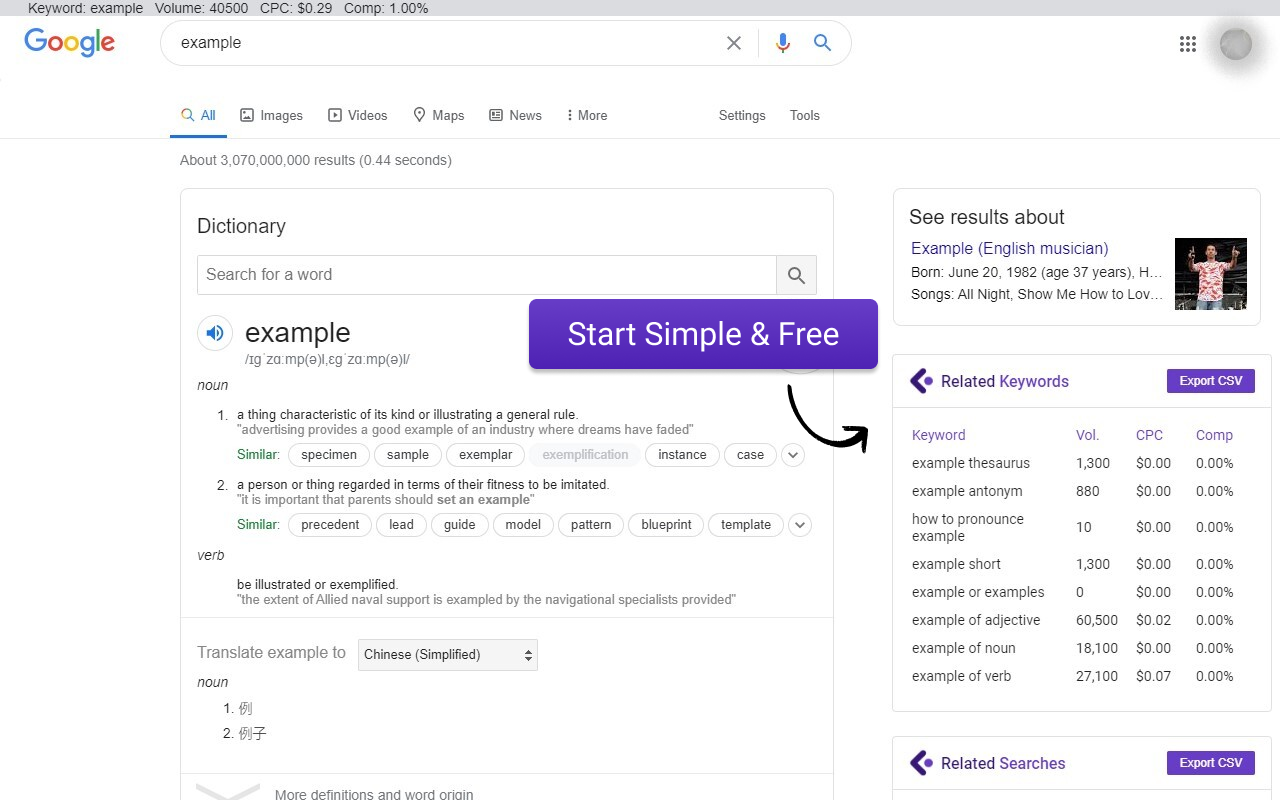Click keyword 'example or examples'
Image resolution: width=1280 pixels, height=800 pixels.
tap(978, 592)
